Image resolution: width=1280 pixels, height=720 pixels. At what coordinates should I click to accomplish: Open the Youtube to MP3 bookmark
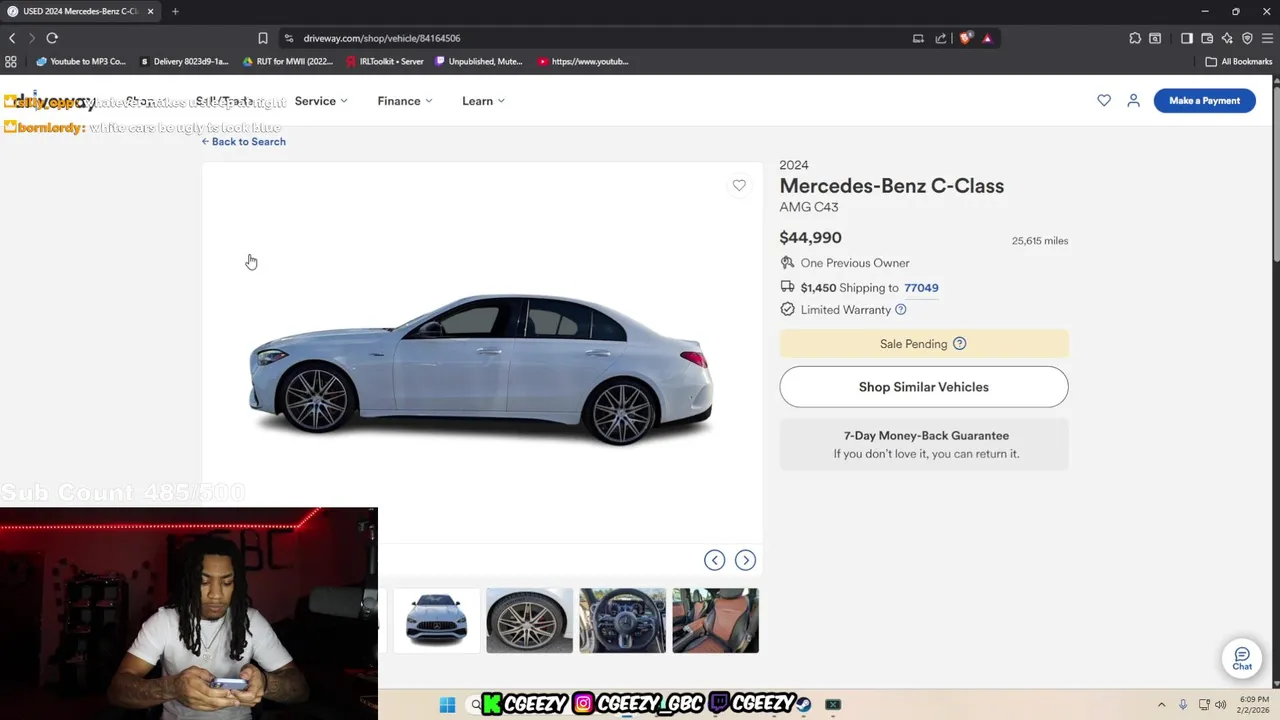80,61
